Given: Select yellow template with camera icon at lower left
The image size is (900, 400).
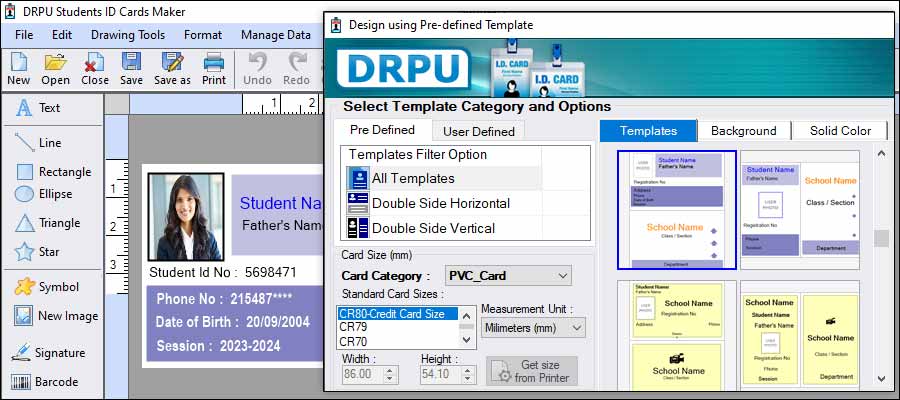Looking at the screenshot, I should coord(677,334).
